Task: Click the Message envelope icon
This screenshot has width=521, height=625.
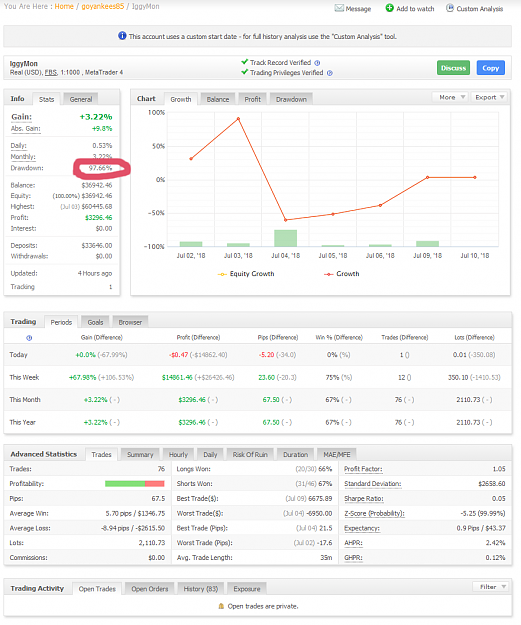Action: pos(339,8)
